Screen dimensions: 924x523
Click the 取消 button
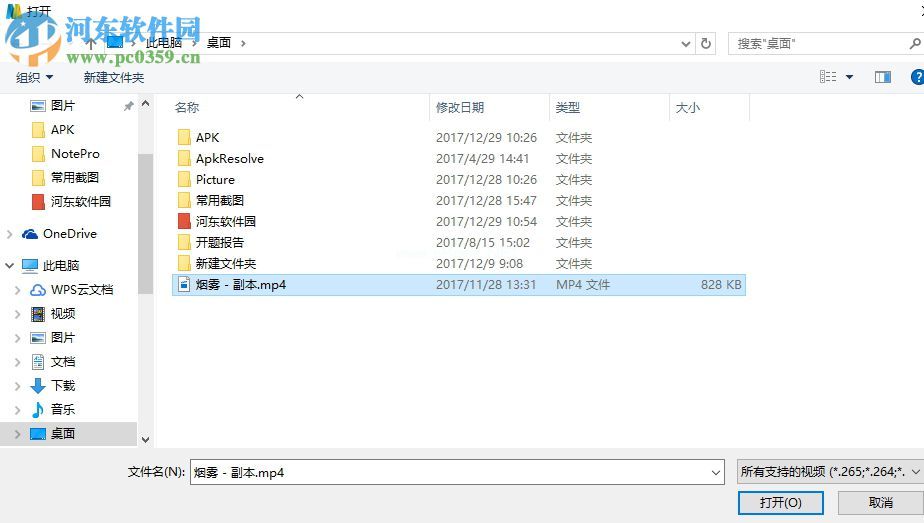click(881, 503)
